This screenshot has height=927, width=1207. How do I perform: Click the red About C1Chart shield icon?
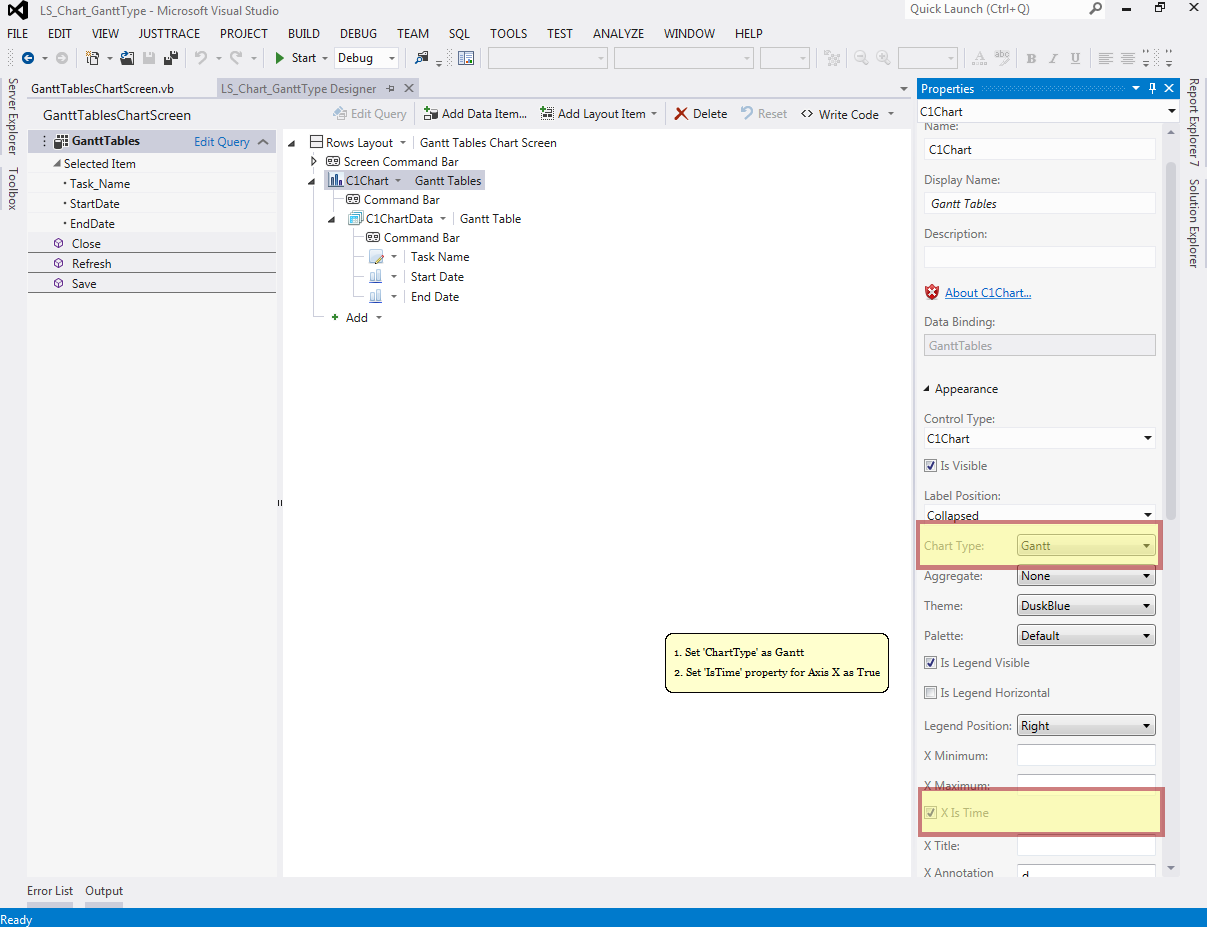[932, 292]
